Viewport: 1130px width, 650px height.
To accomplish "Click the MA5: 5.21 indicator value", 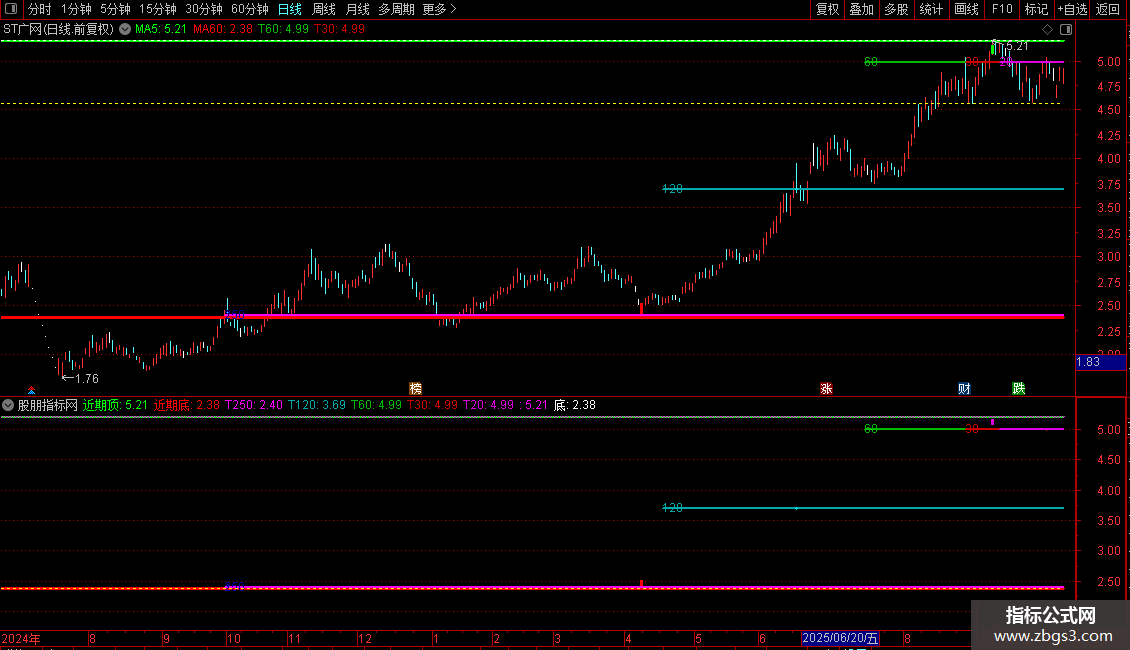I will (x=161, y=30).
